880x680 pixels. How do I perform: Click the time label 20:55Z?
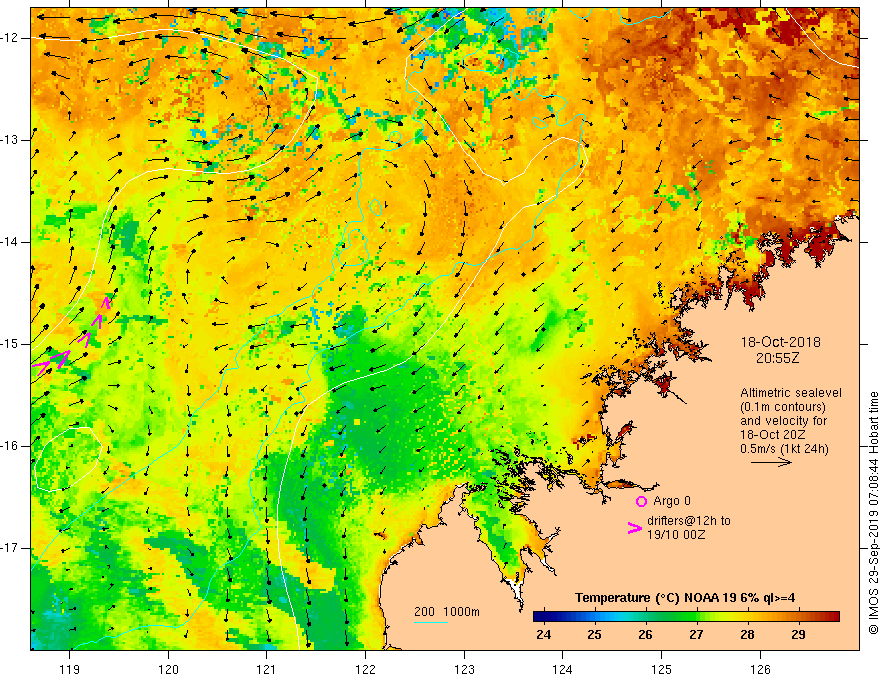pos(777,358)
